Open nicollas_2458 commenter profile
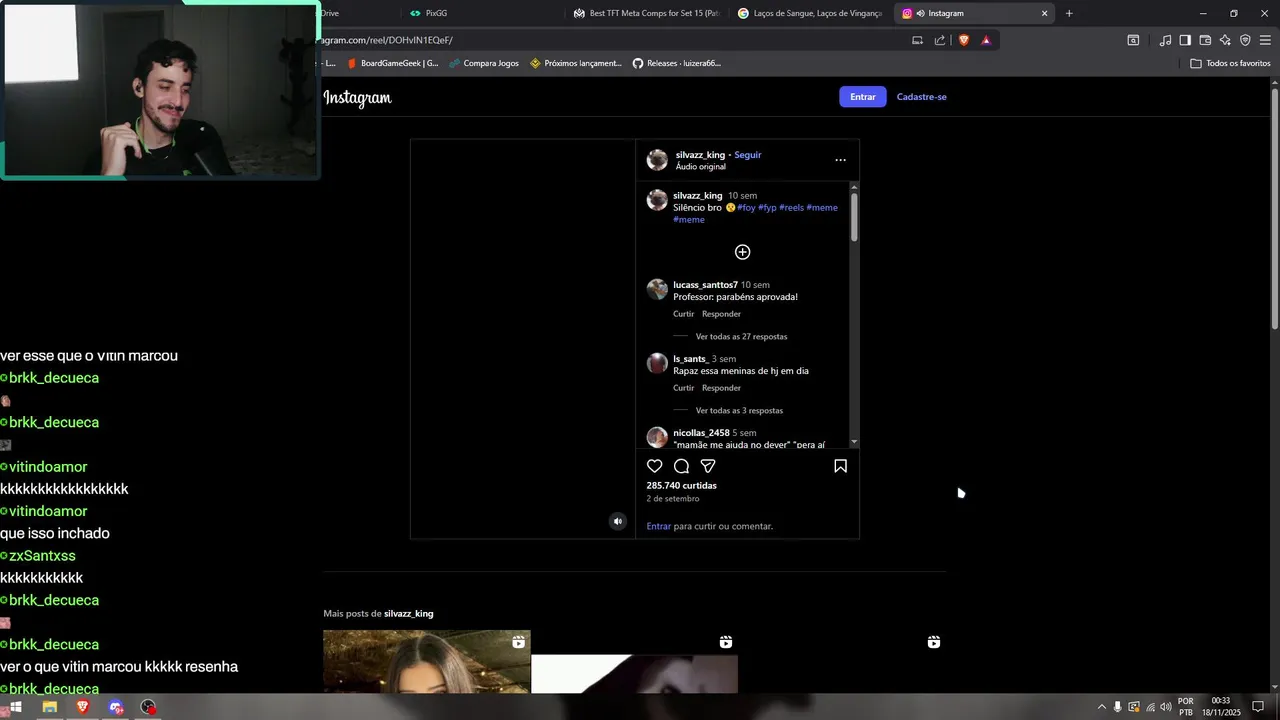The width and height of the screenshot is (1280, 720). pos(701,433)
